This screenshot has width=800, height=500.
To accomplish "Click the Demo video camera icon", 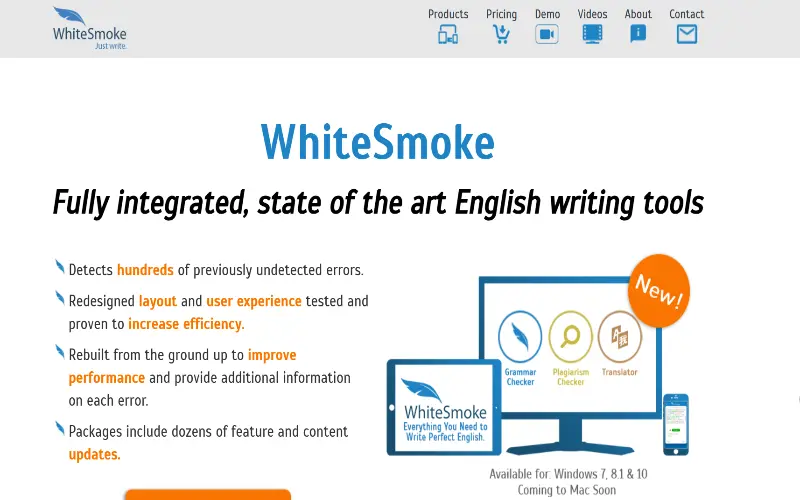I will coord(547,34).
